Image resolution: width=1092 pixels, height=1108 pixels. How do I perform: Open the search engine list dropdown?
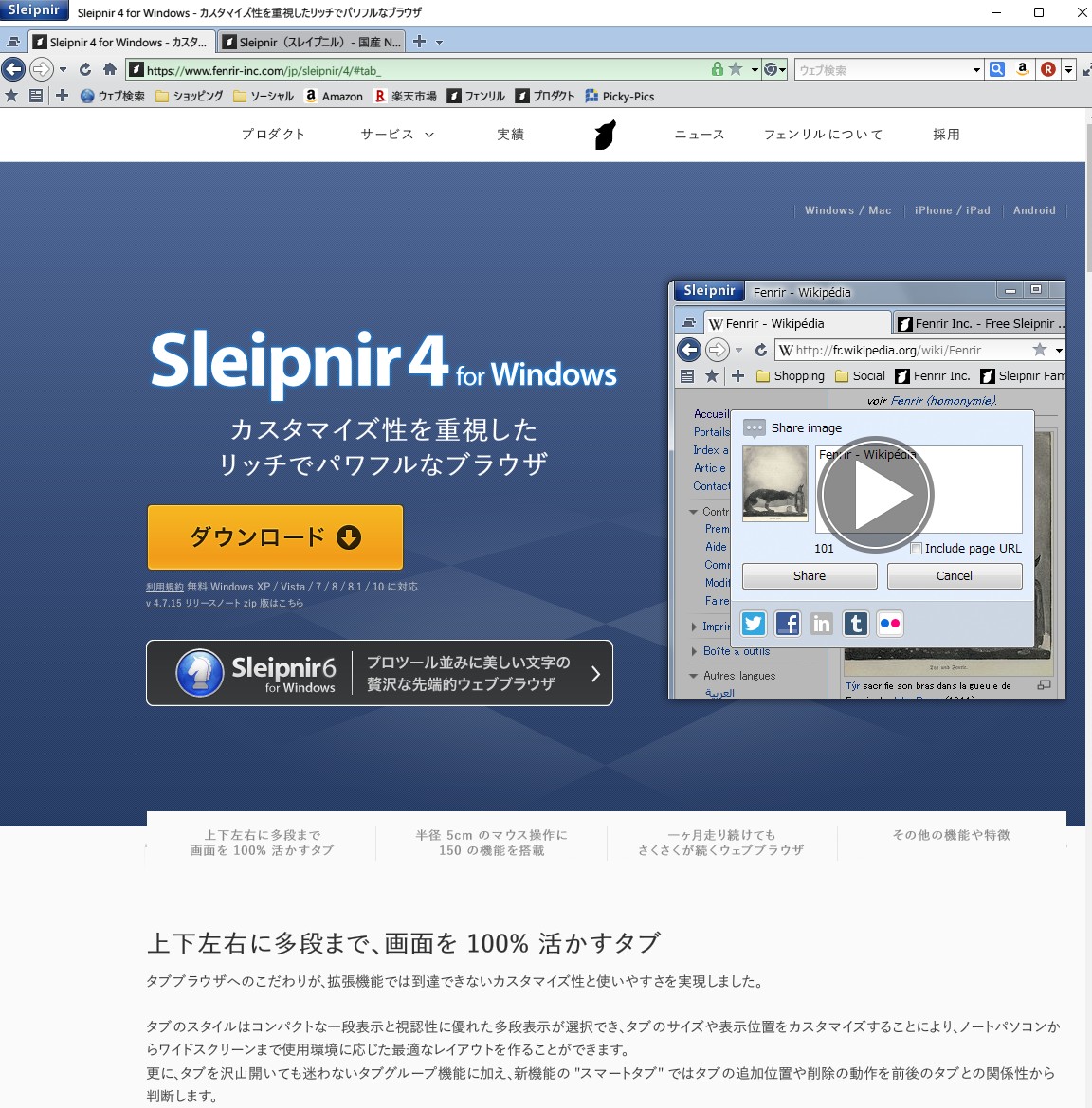pyautogui.click(x=1068, y=69)
